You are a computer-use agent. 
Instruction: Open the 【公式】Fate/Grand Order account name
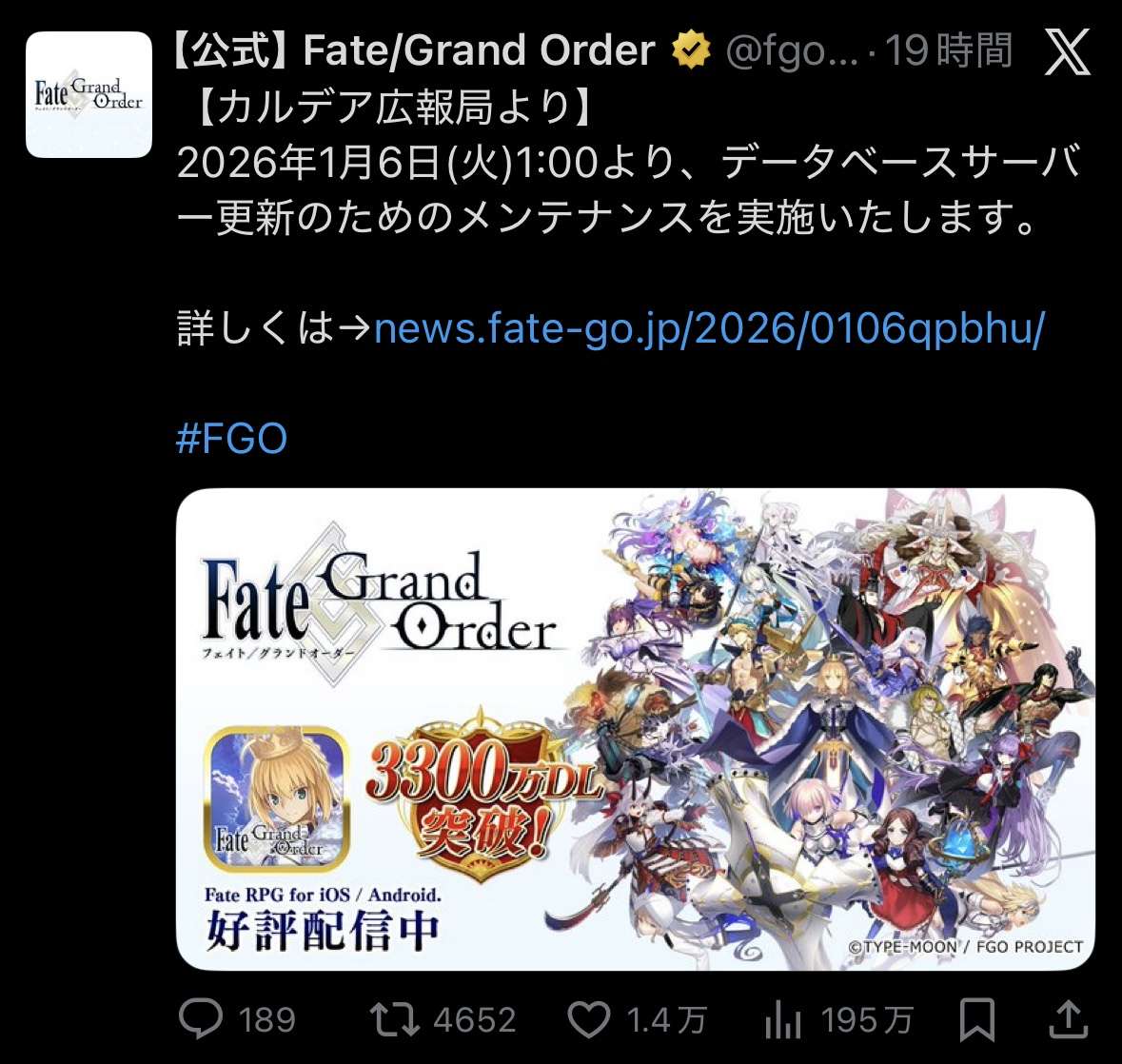click(414, 50)
